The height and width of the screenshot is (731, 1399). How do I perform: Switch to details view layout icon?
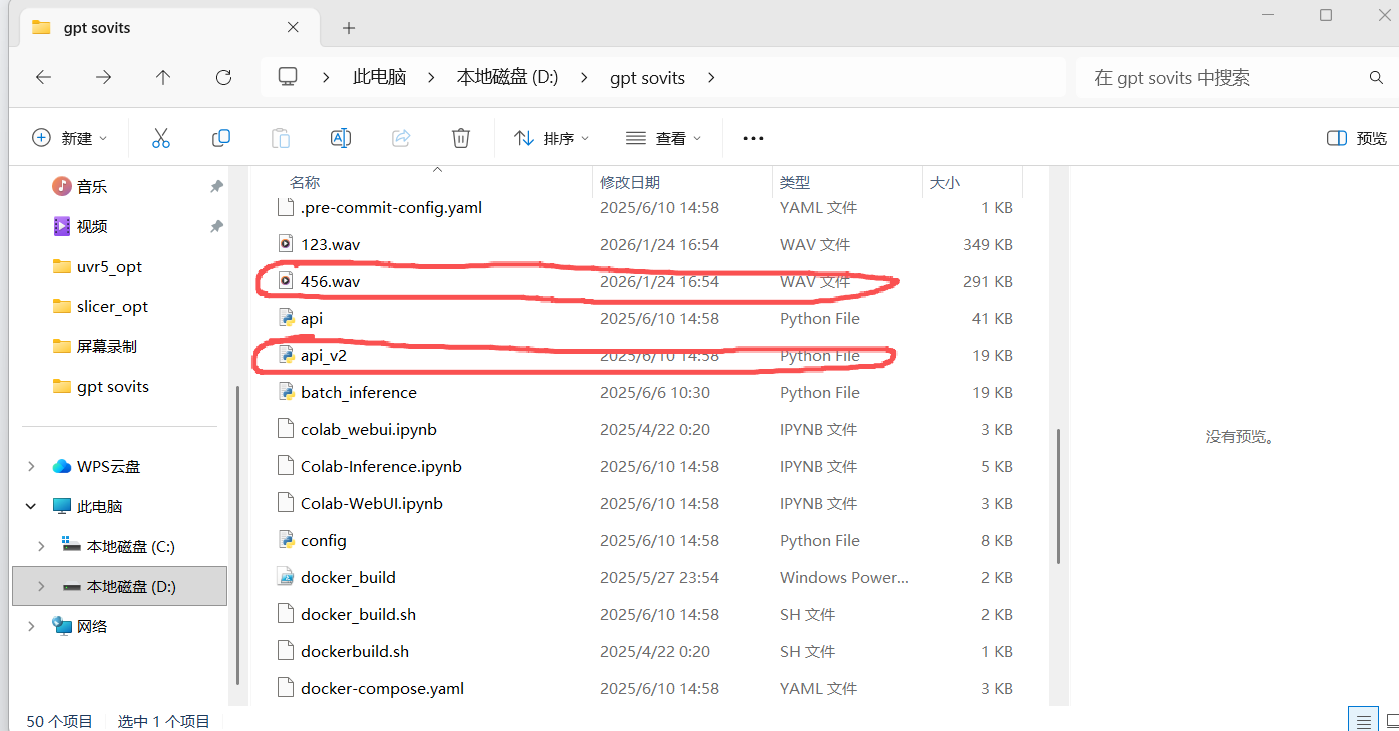pyautogui.click(x=1361, y=720)
